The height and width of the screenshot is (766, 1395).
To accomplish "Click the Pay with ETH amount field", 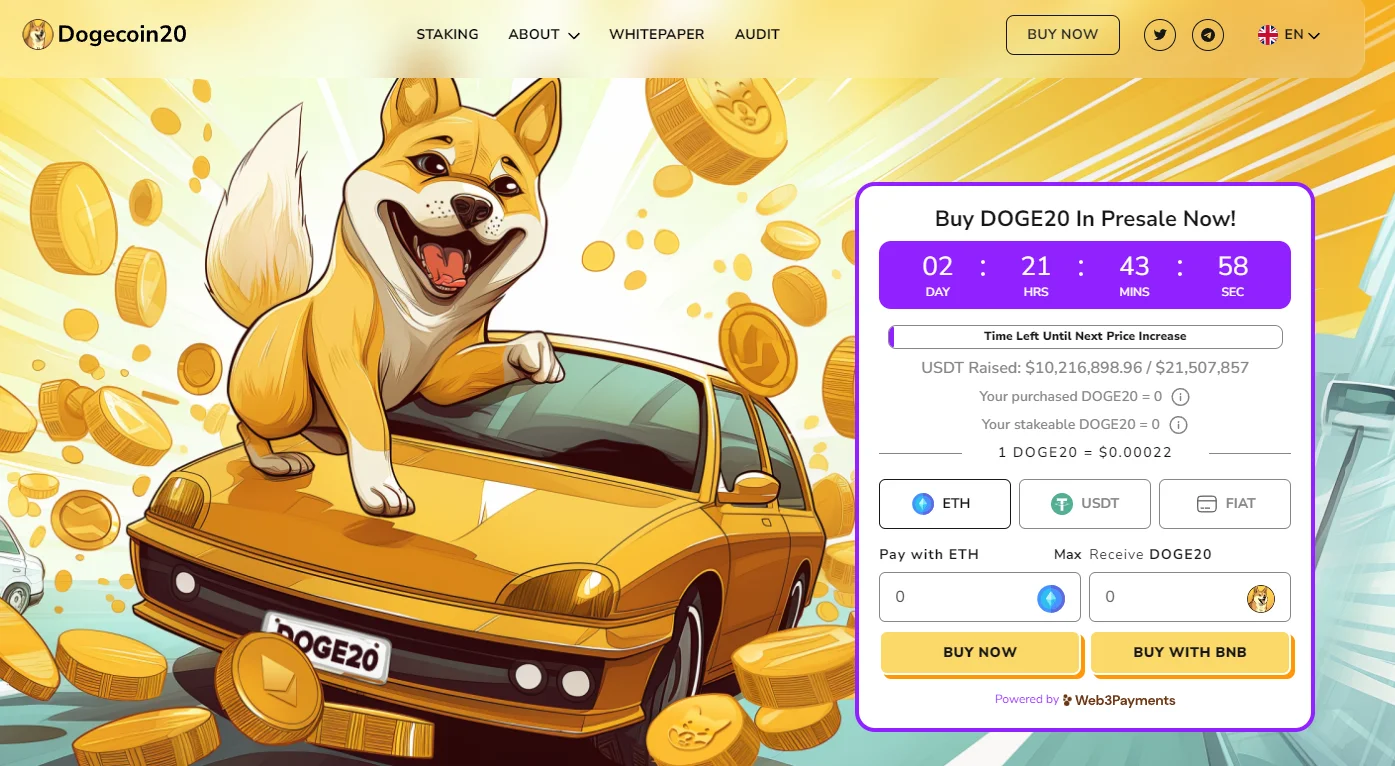I will coord(980,597).
